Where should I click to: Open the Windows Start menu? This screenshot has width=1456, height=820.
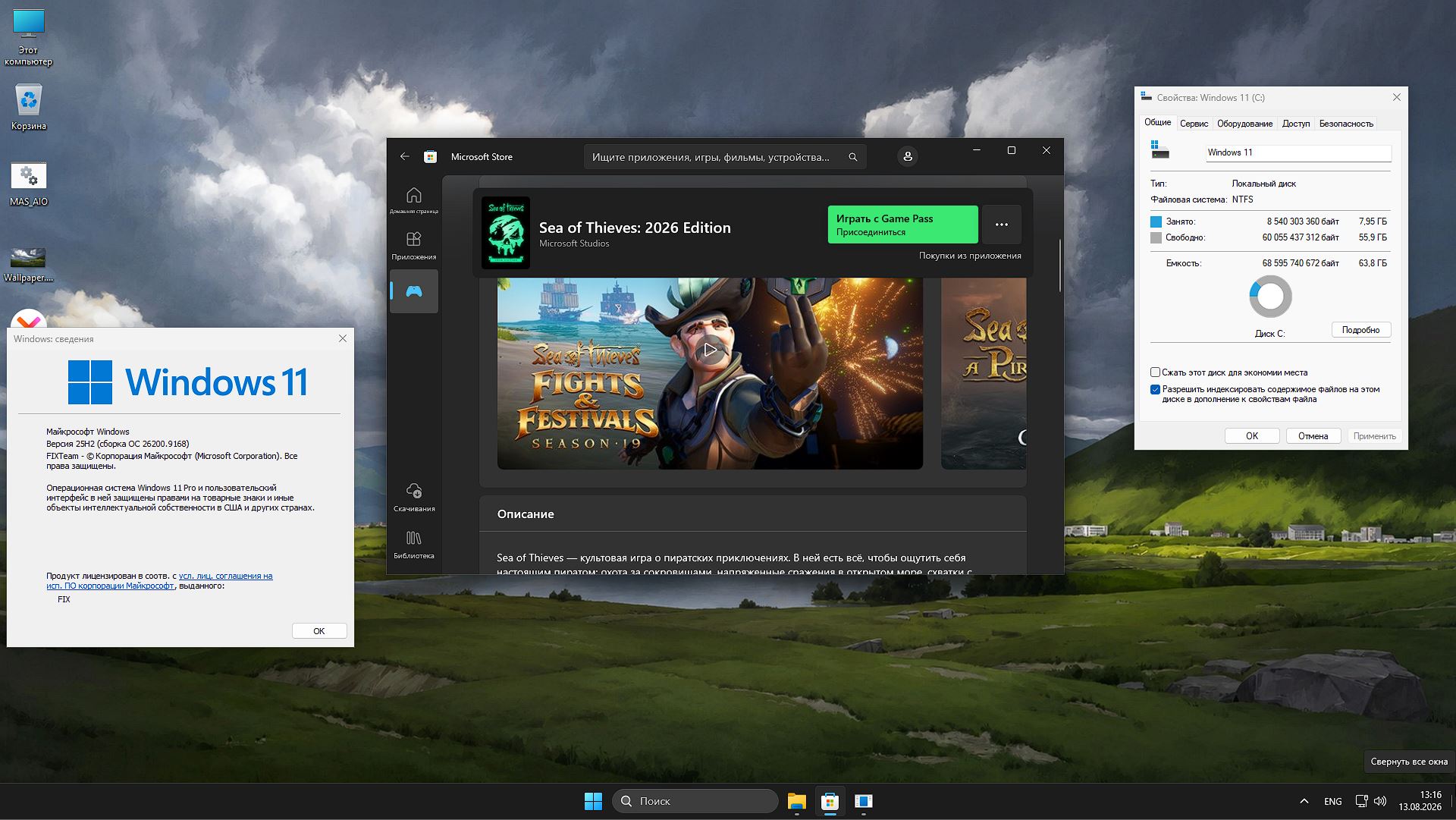pyautogui.click(x=593, y=801)
